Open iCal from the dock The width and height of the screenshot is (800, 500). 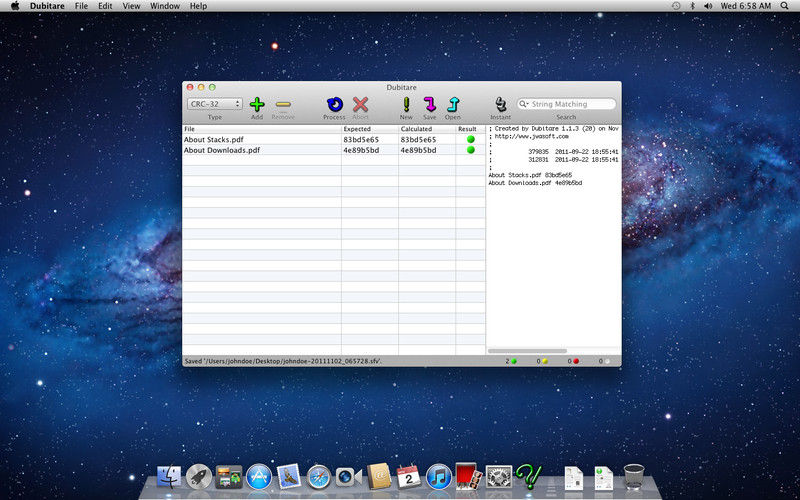point(409,476)
